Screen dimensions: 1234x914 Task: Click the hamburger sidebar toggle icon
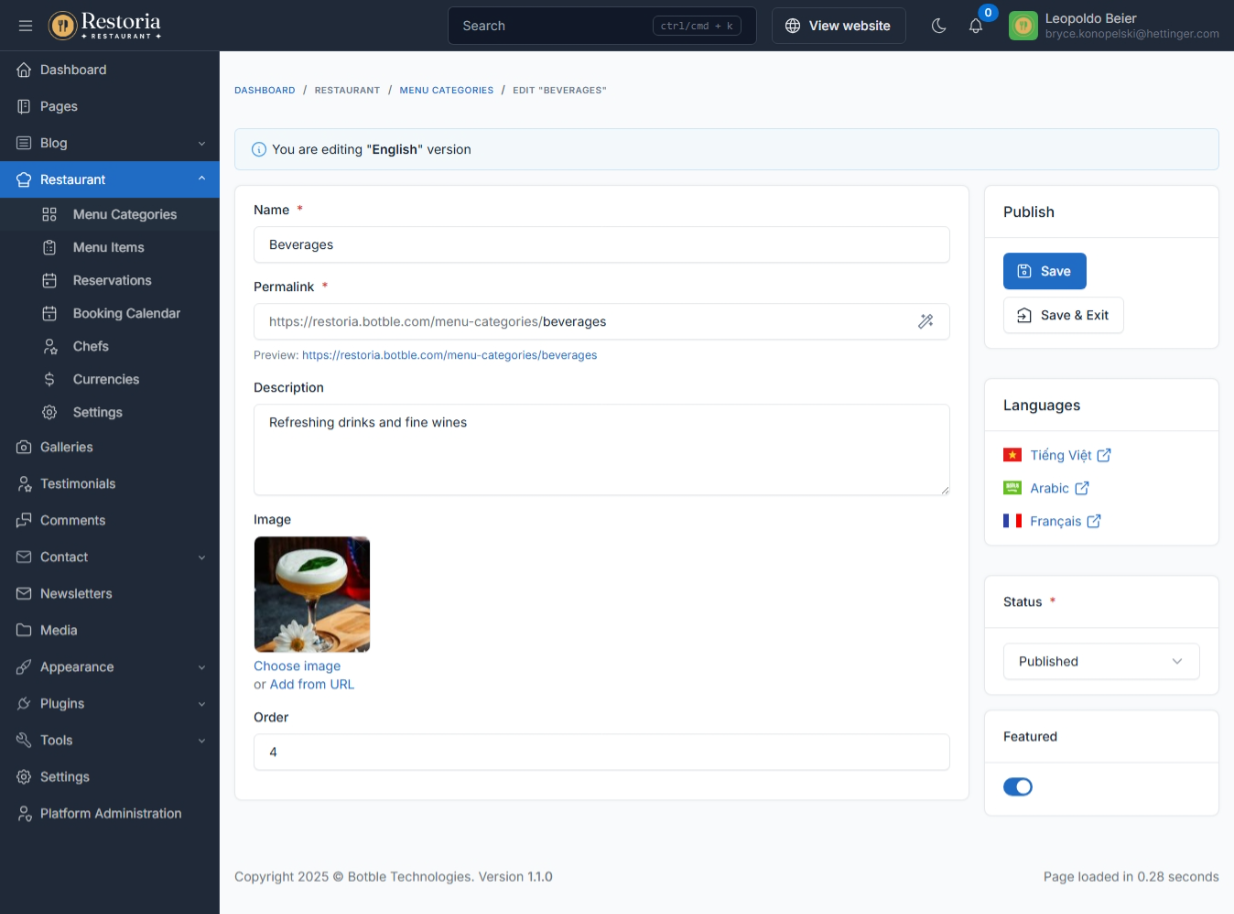click(x=26, y=26)
